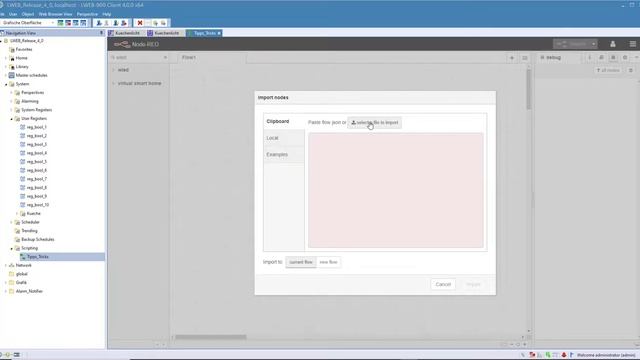Viewport: 640px width, 360px height.
Task: Open the Deploy dropdown arrow
Action: pyautogui.click(x=593, y=44)
